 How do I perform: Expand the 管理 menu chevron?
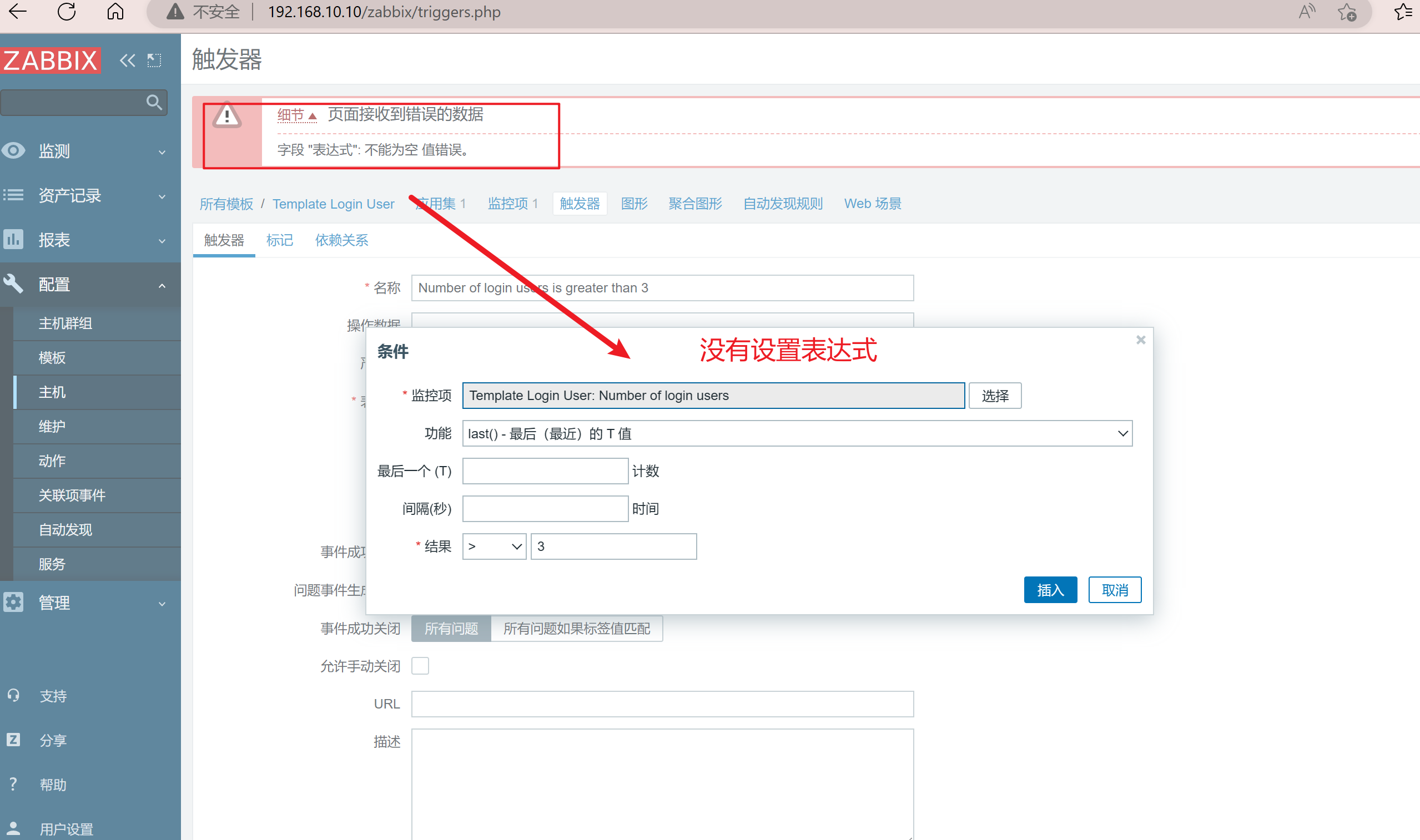163,604
